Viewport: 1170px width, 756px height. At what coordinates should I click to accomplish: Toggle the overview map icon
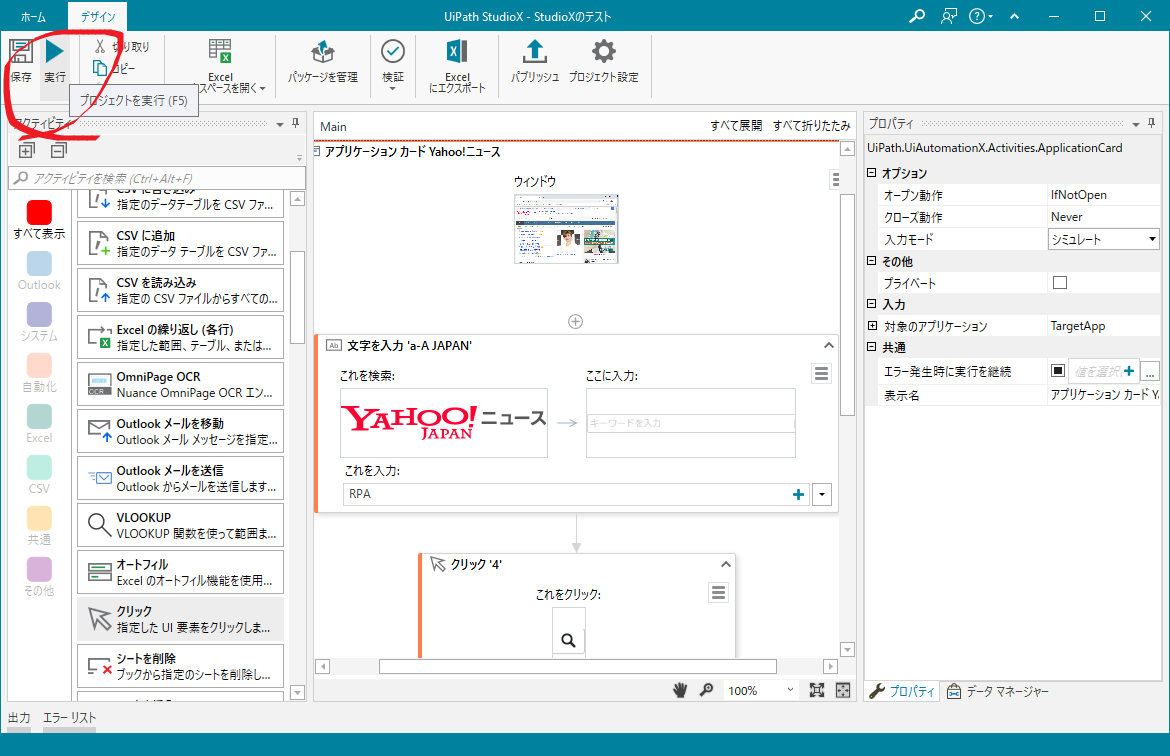click(843, 690)
